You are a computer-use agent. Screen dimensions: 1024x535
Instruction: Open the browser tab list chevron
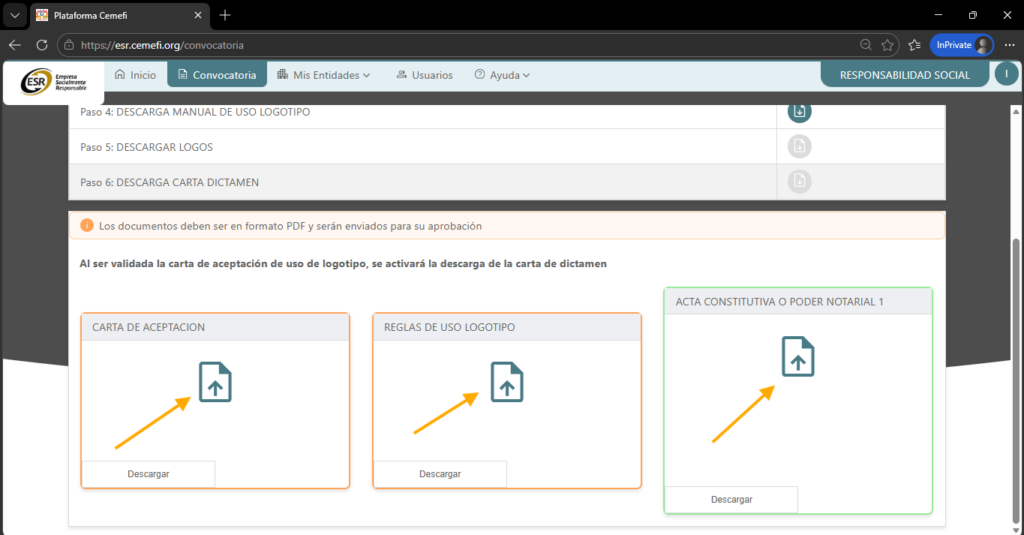(x=14, y=15)
